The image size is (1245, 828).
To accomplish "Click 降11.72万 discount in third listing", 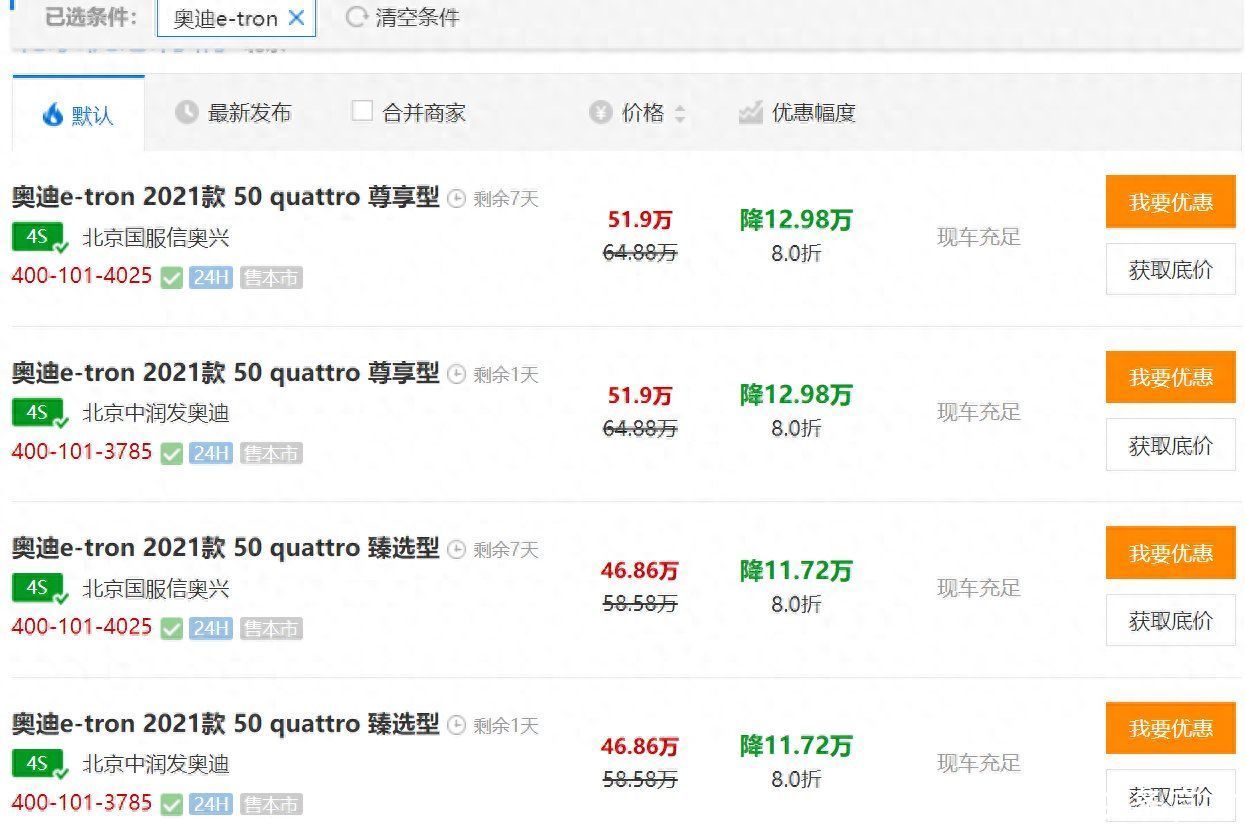I will [796, 571].
